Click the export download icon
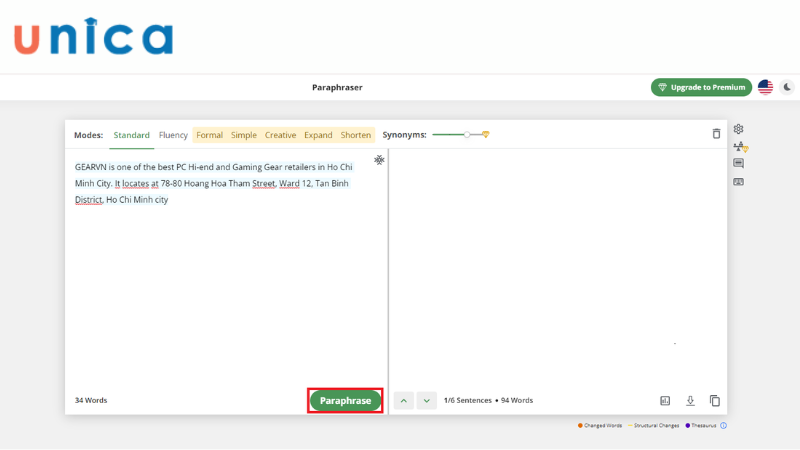The image size is (800, 450). pos(690,400)
